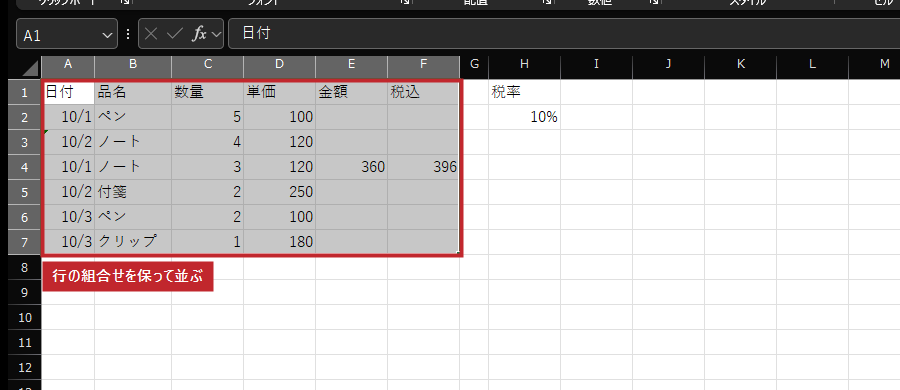Viewport: 900px width, 390px height.
Task: Select column H header
Action: [525, 65]
